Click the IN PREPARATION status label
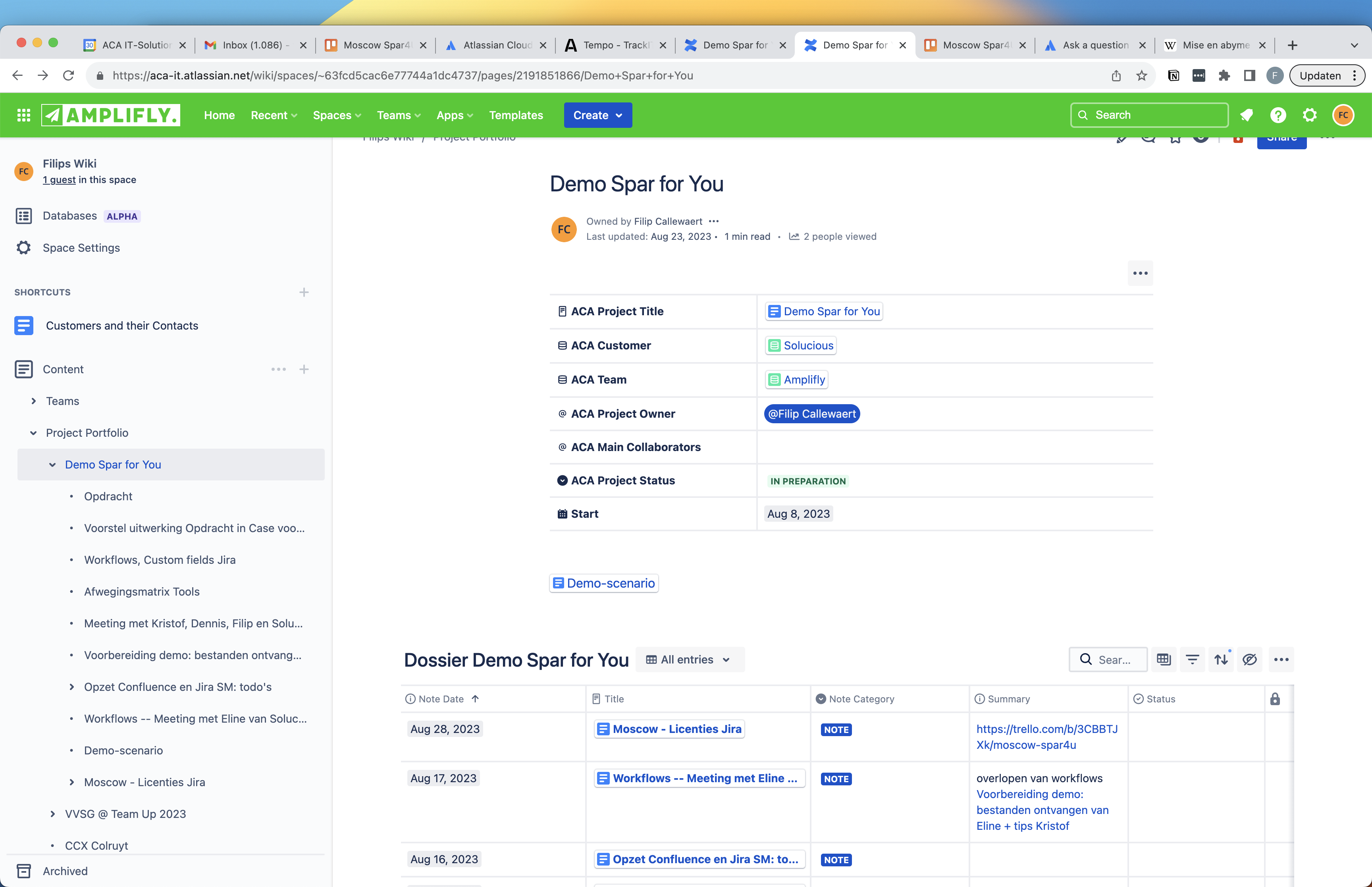1372x887 pixels. (808, 481)
